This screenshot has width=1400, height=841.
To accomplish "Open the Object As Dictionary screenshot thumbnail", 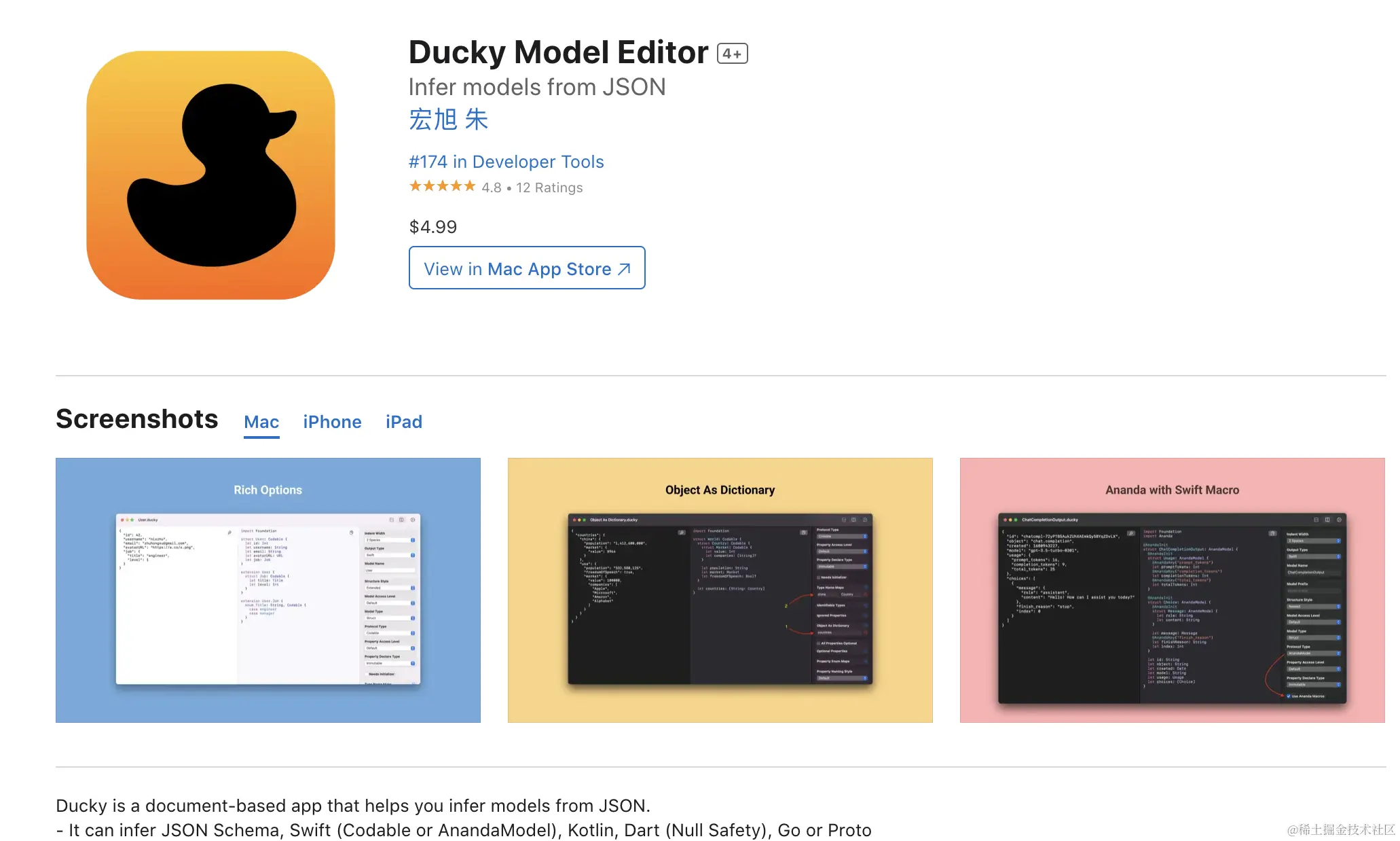I will click(720, 590).
